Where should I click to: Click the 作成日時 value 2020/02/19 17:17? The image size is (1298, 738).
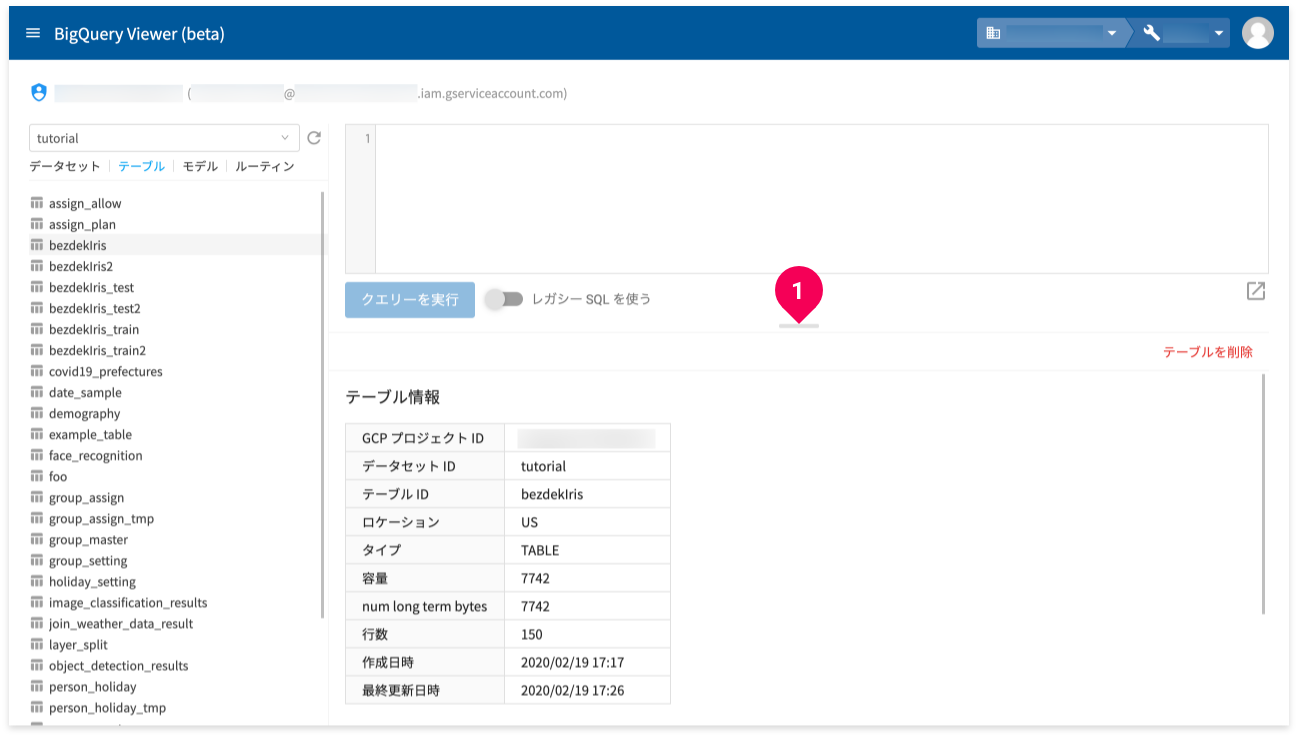572,662
